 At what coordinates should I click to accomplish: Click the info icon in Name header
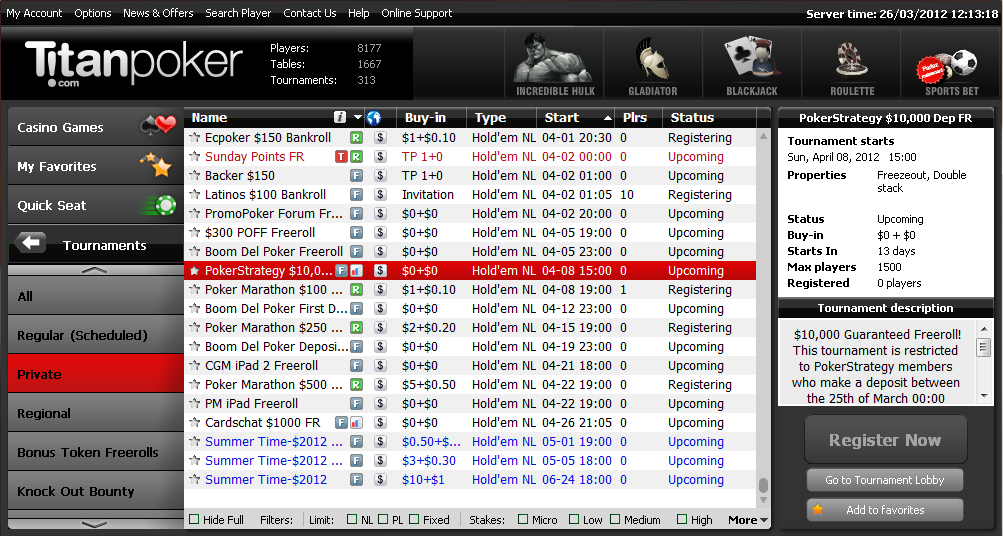pos(340,117)
